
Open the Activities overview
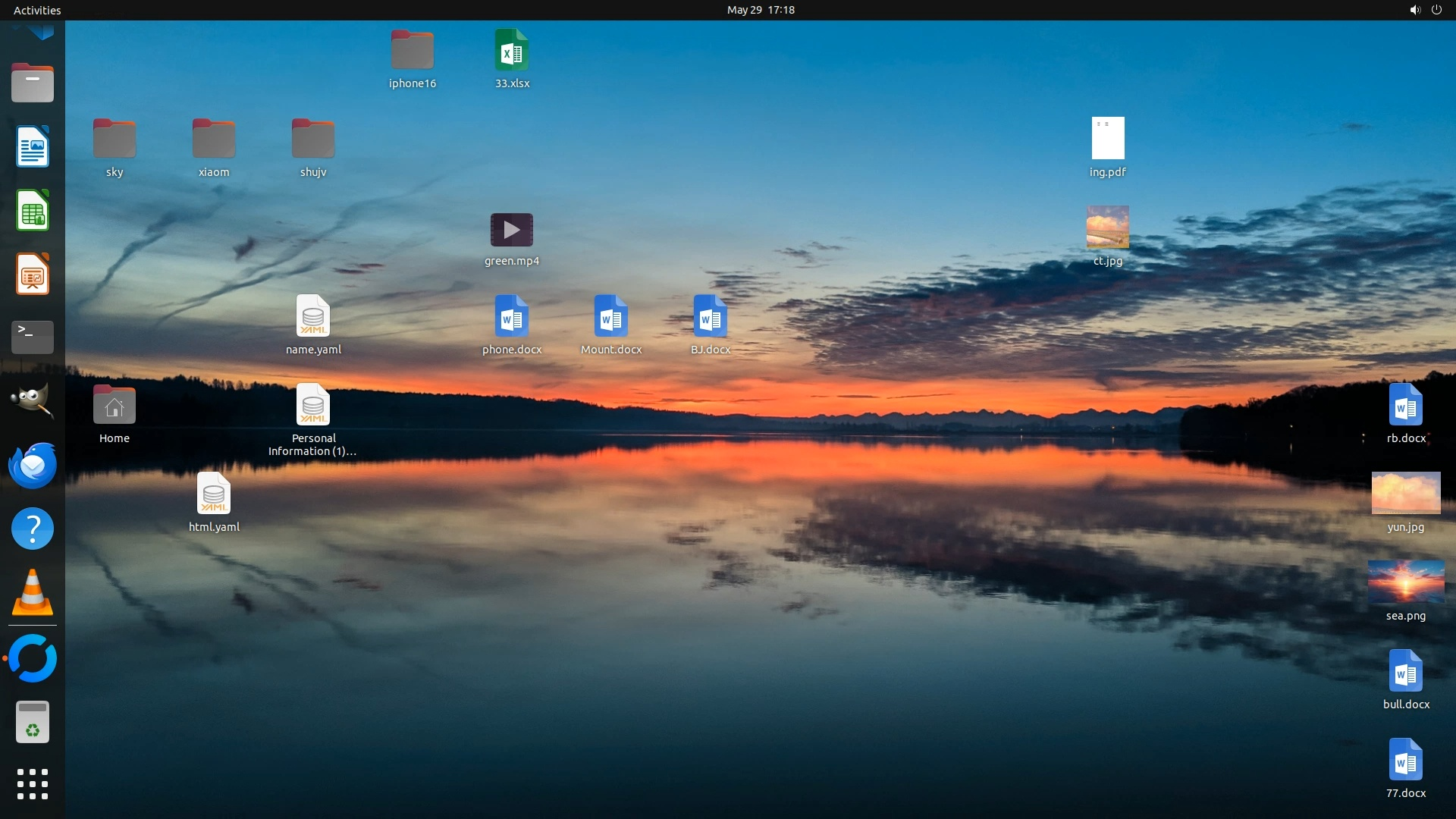pyautogui.click(x=37, y=10)
